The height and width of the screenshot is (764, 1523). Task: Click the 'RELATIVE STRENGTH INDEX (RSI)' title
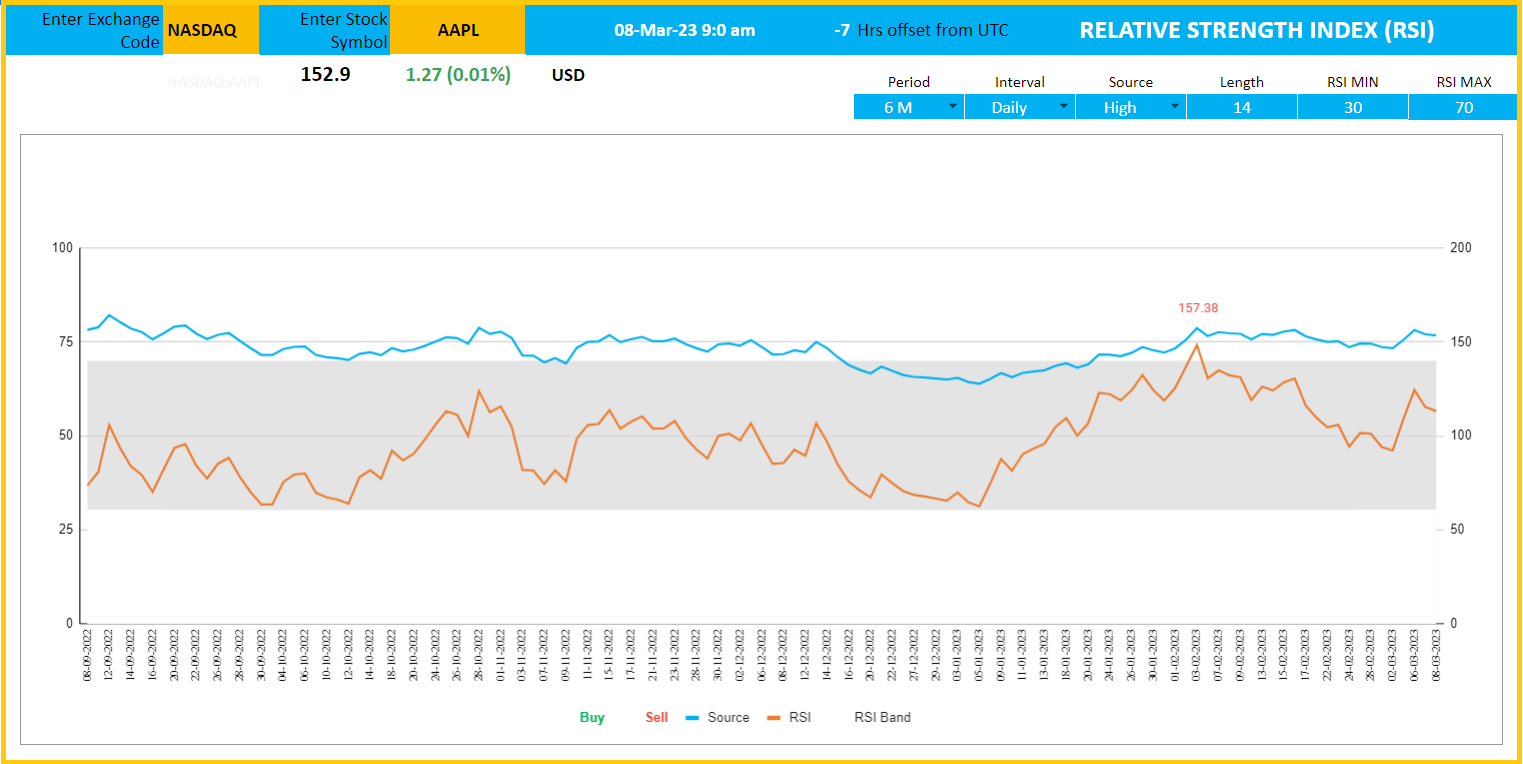(1257, 30)
